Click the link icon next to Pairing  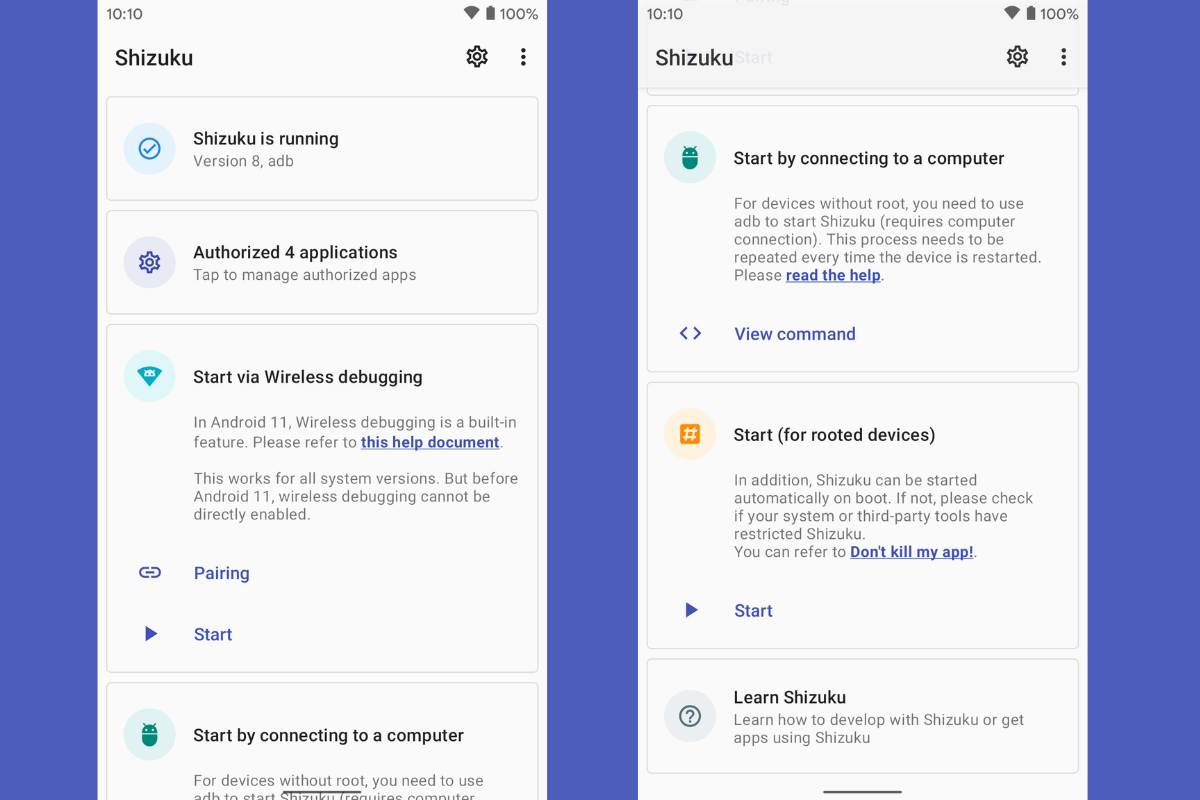[x=150, y=572]
